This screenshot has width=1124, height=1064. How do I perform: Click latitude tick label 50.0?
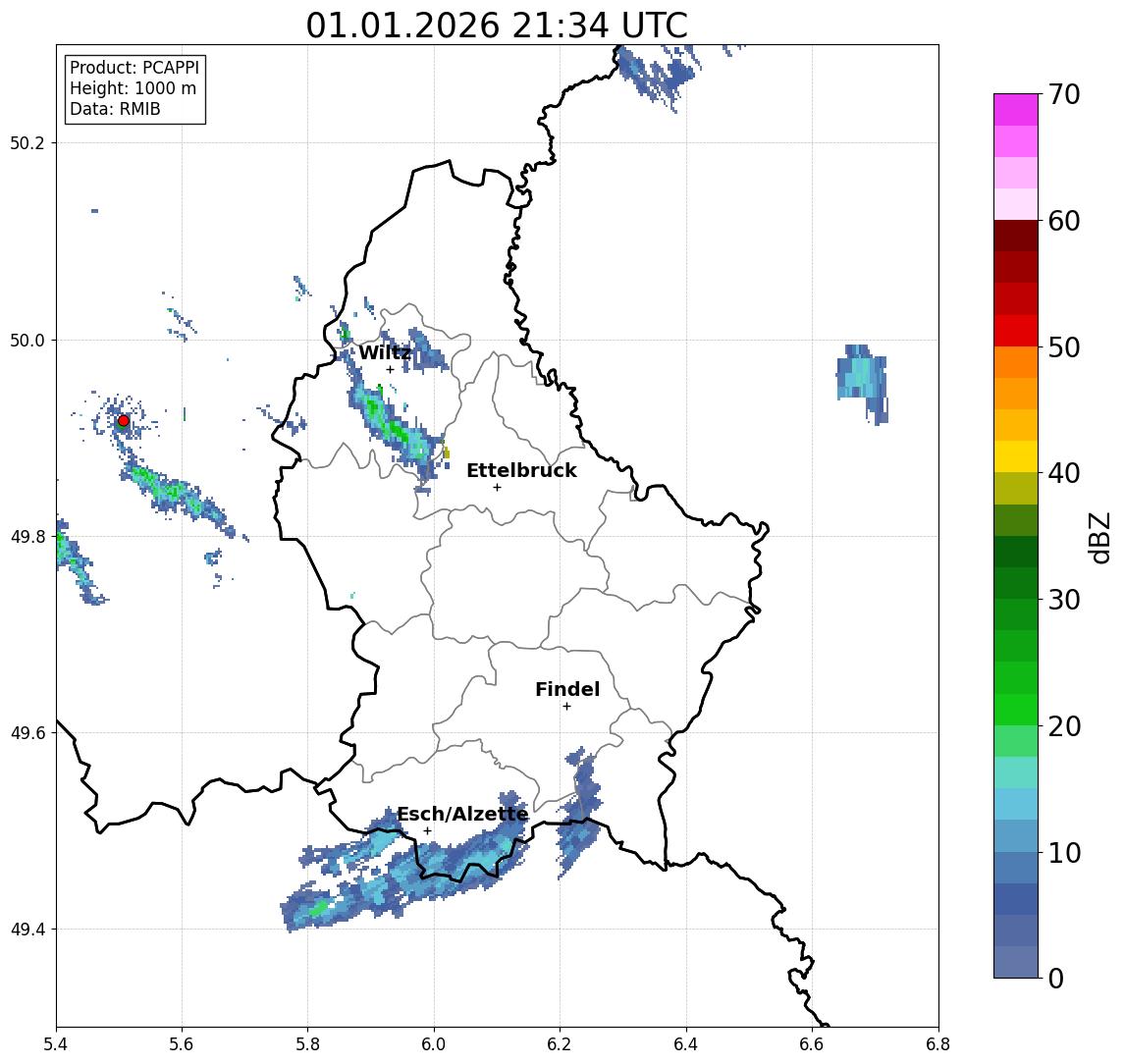27,340
